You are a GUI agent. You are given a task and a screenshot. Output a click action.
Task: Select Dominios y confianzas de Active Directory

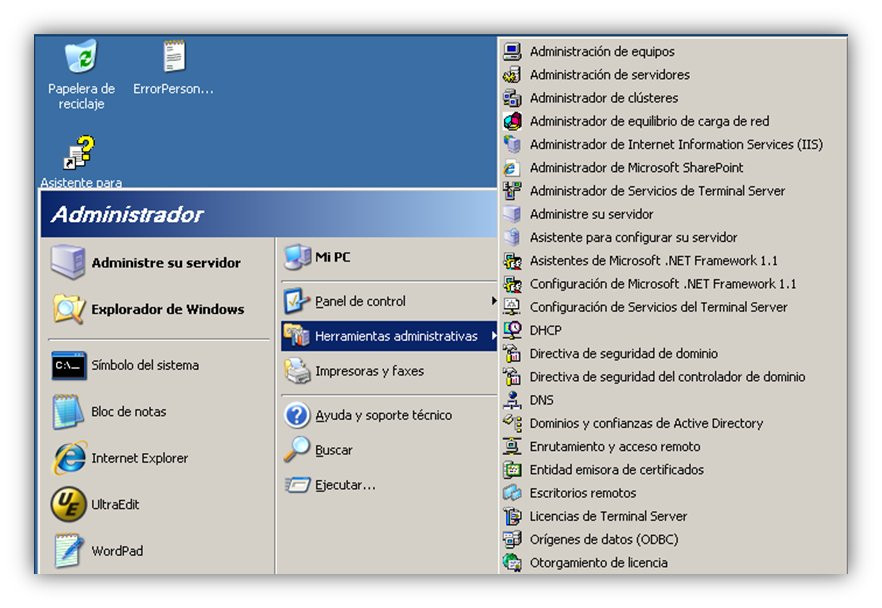[673, 423]
